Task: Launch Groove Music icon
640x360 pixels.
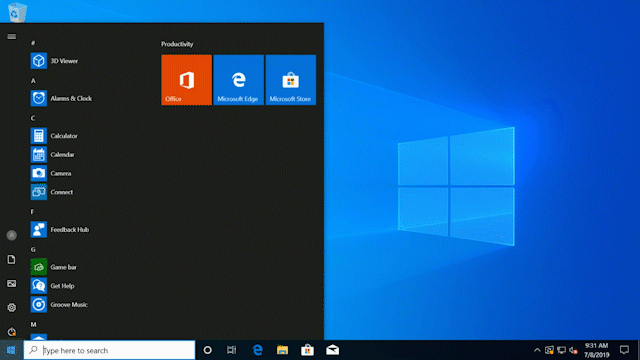Action: 39,305
